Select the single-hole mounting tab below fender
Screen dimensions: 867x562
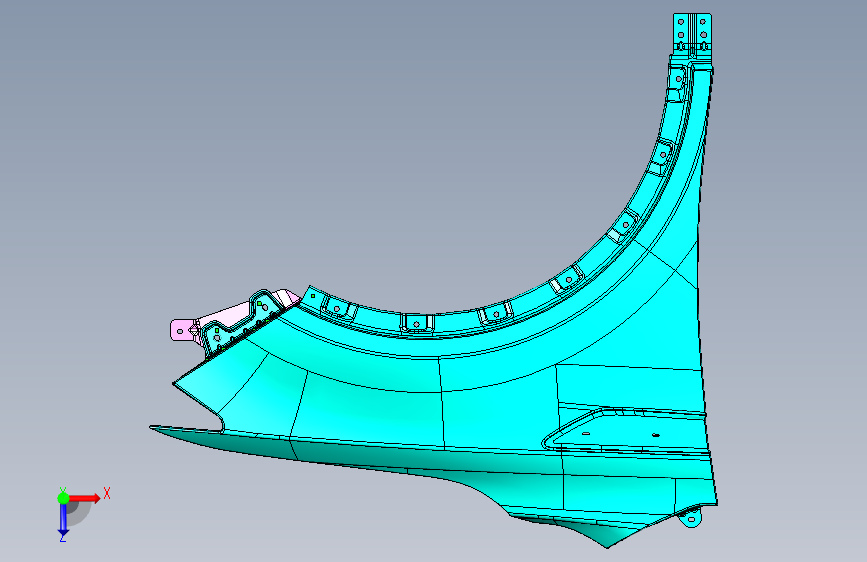(691, 518)
